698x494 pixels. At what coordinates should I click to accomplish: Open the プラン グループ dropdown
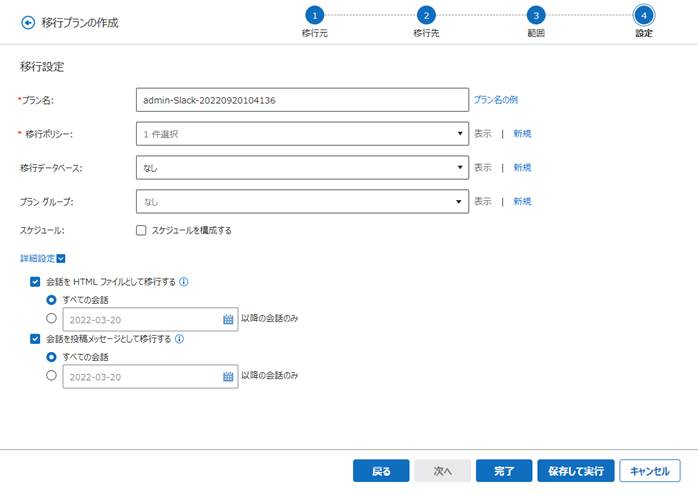point(302,202)
